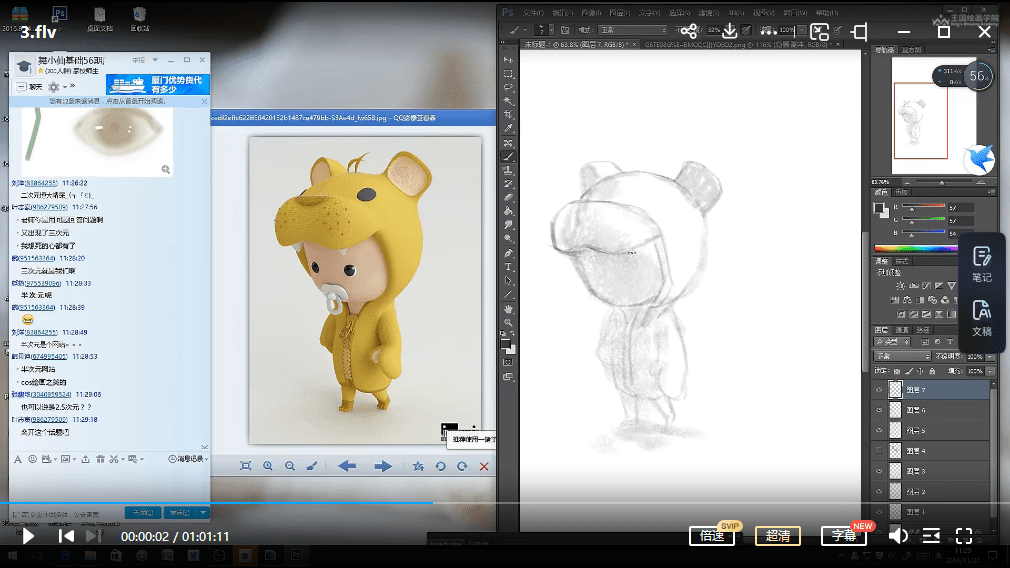Select layer 6 thumbnail in Layers panel
Viewport: 1010px width, 568px height.
(x=895, y=410)
